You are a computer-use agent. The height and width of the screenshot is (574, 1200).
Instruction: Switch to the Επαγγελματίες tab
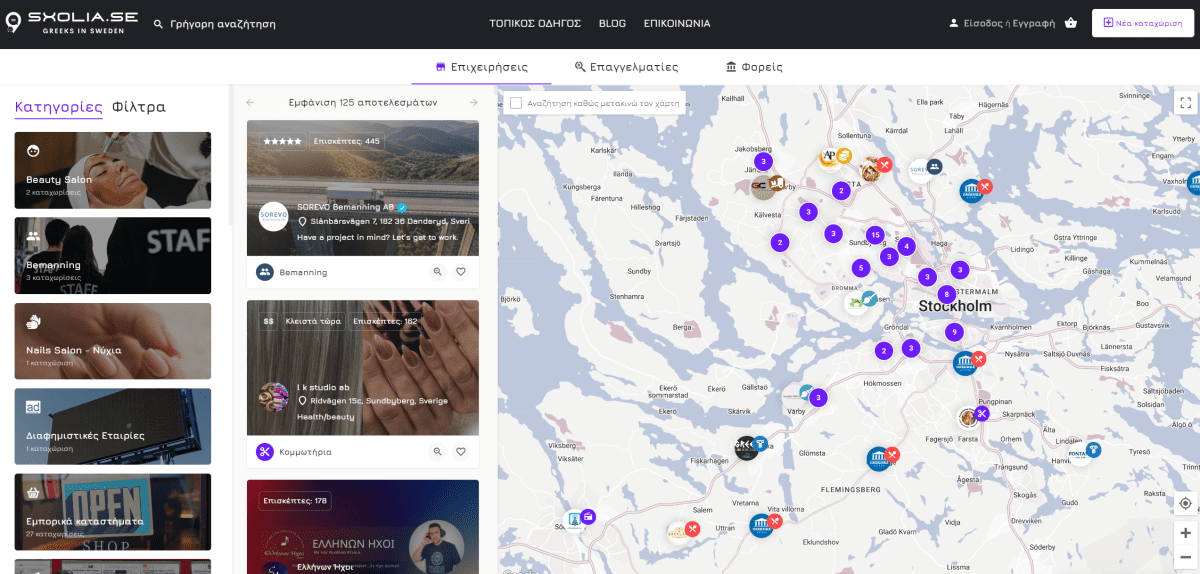tap(627, 67)
